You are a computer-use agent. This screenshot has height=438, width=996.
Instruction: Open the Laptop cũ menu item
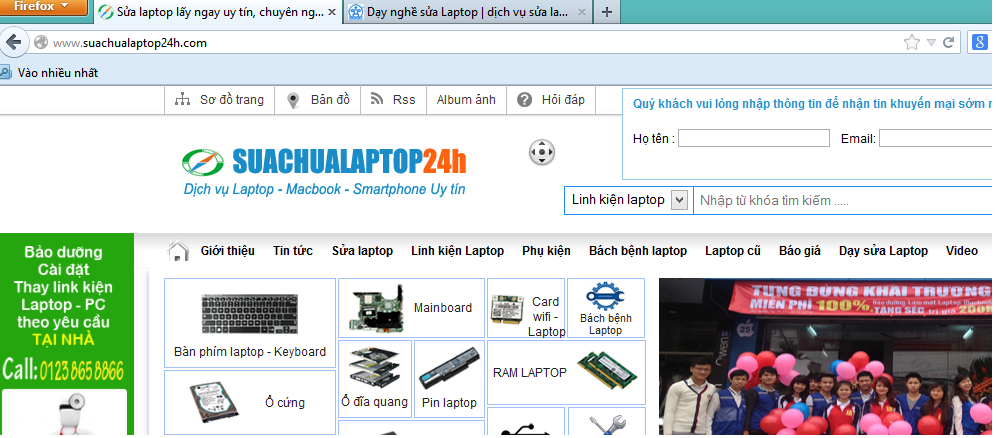point(733,251)
